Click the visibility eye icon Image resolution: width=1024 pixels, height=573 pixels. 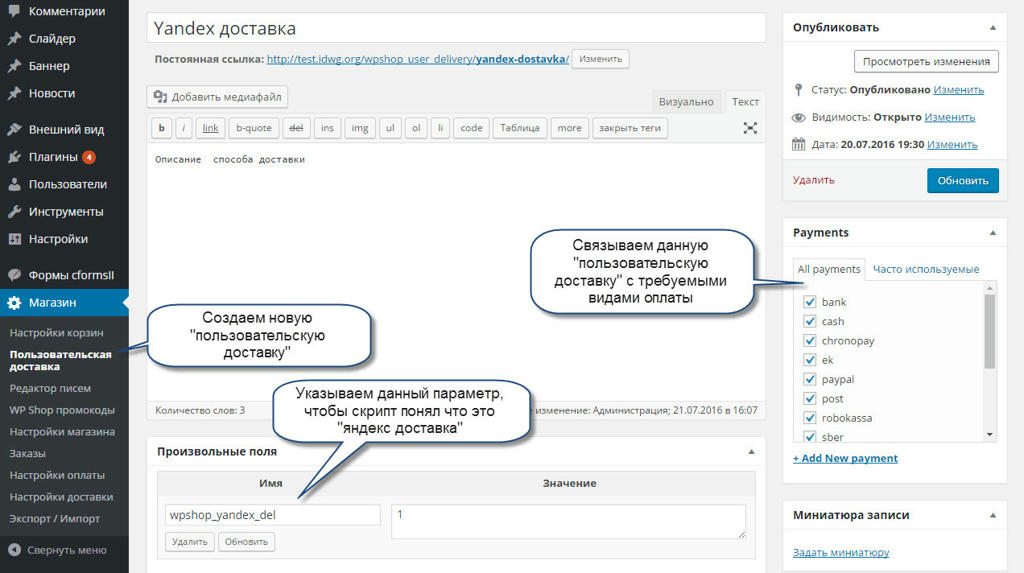click(798, 118)
